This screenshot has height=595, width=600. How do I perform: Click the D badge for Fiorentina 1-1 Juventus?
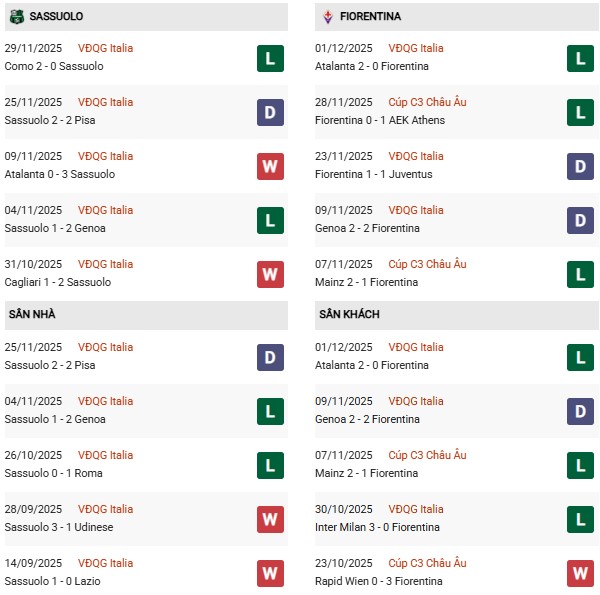[x=580, y=166]
